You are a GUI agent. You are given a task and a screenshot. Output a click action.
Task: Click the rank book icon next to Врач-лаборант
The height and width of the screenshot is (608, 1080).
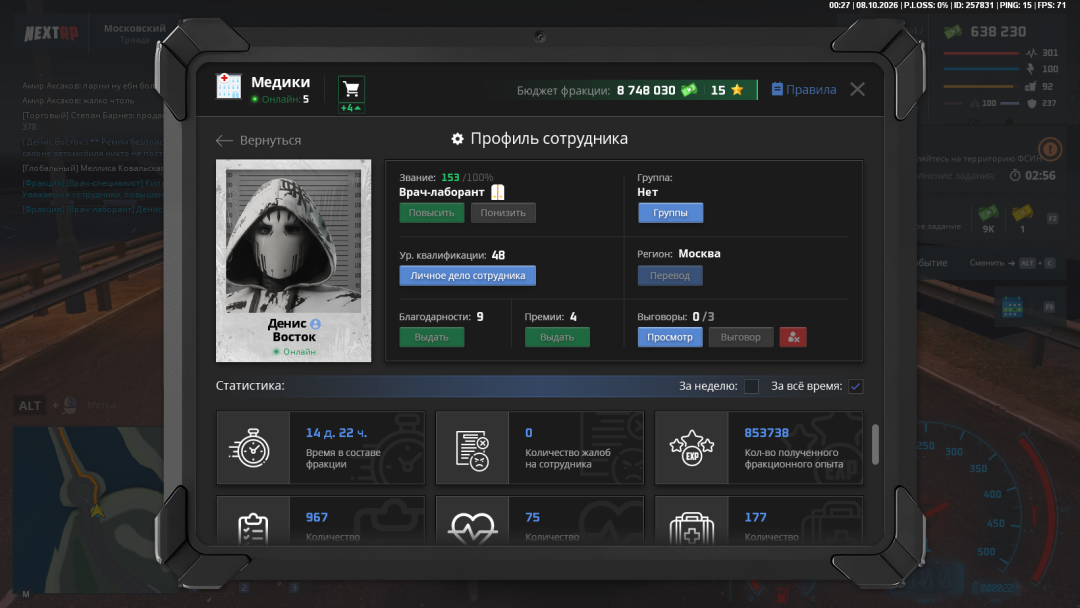pyautogui.click(x=497, y=192)
